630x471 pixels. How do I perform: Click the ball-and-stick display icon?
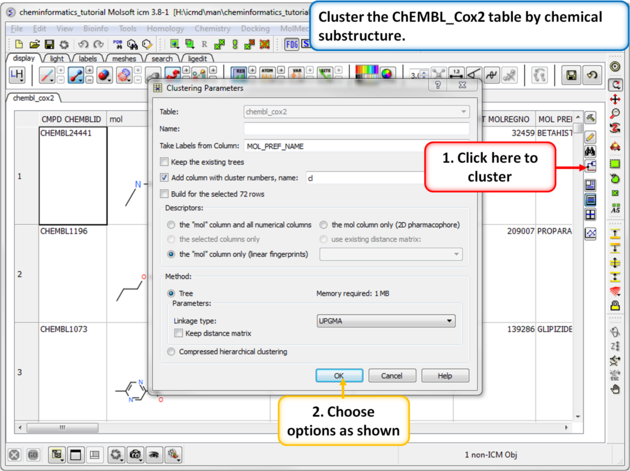coord(76,76)
